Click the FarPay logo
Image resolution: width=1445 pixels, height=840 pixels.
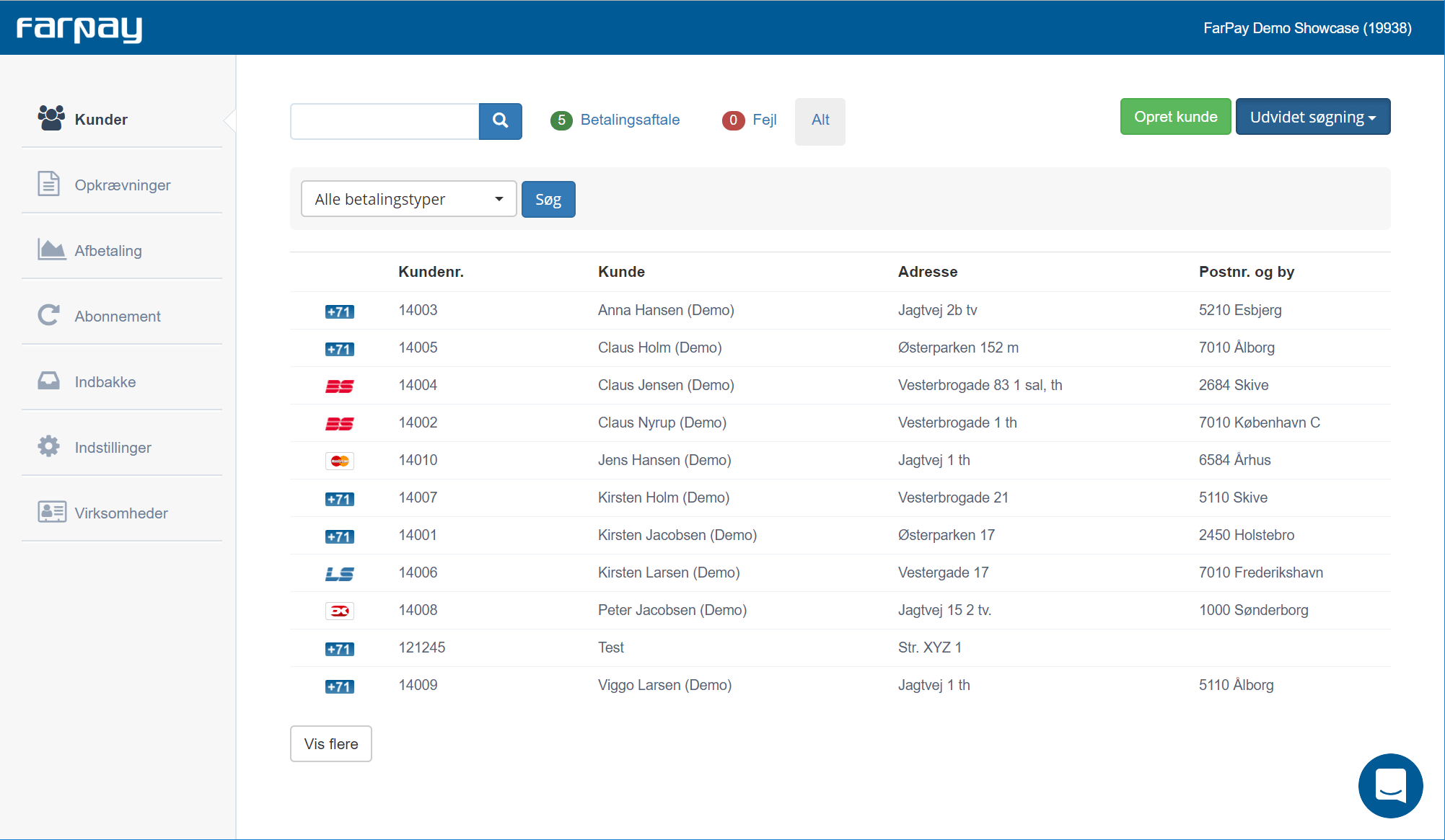tap(79, 29)
